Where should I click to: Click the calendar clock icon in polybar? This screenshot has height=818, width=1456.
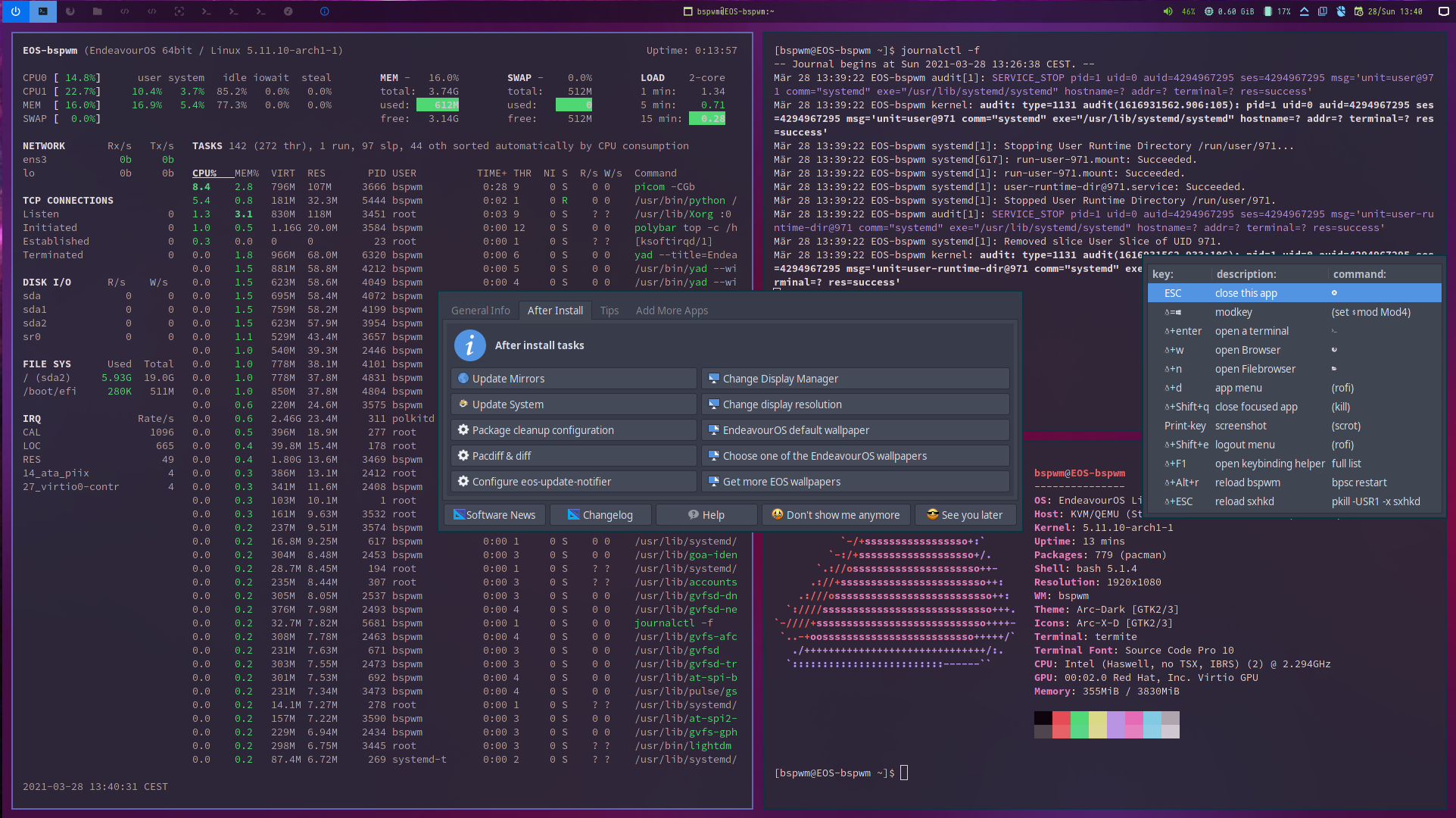tap(1358, 11)
